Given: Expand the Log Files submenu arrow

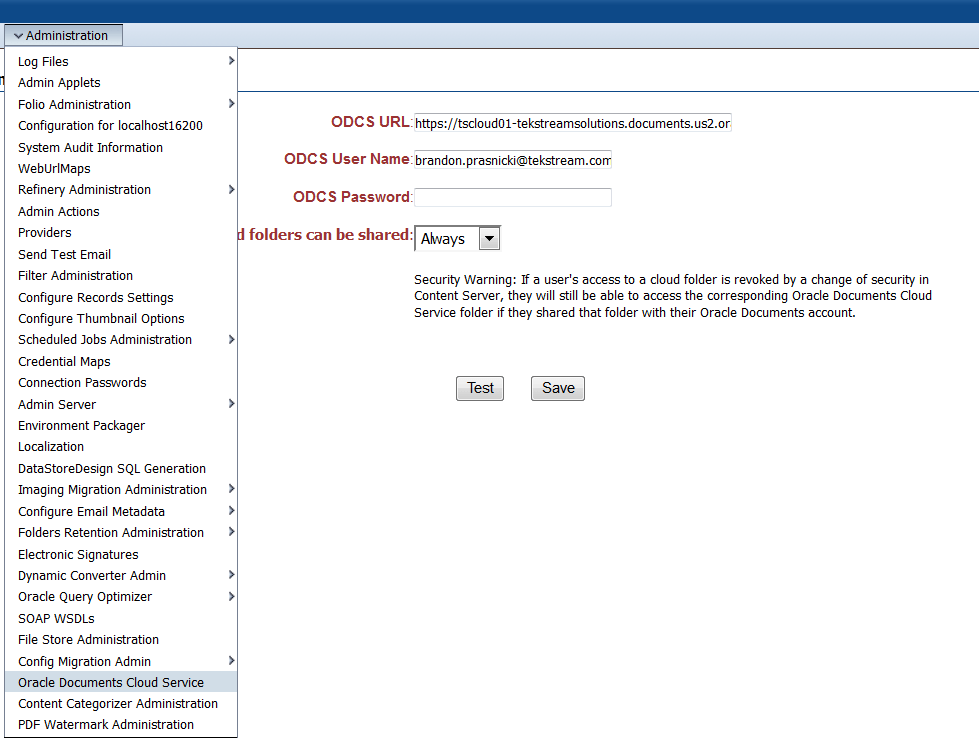Looking at the screenshot, I should [231, 61].
